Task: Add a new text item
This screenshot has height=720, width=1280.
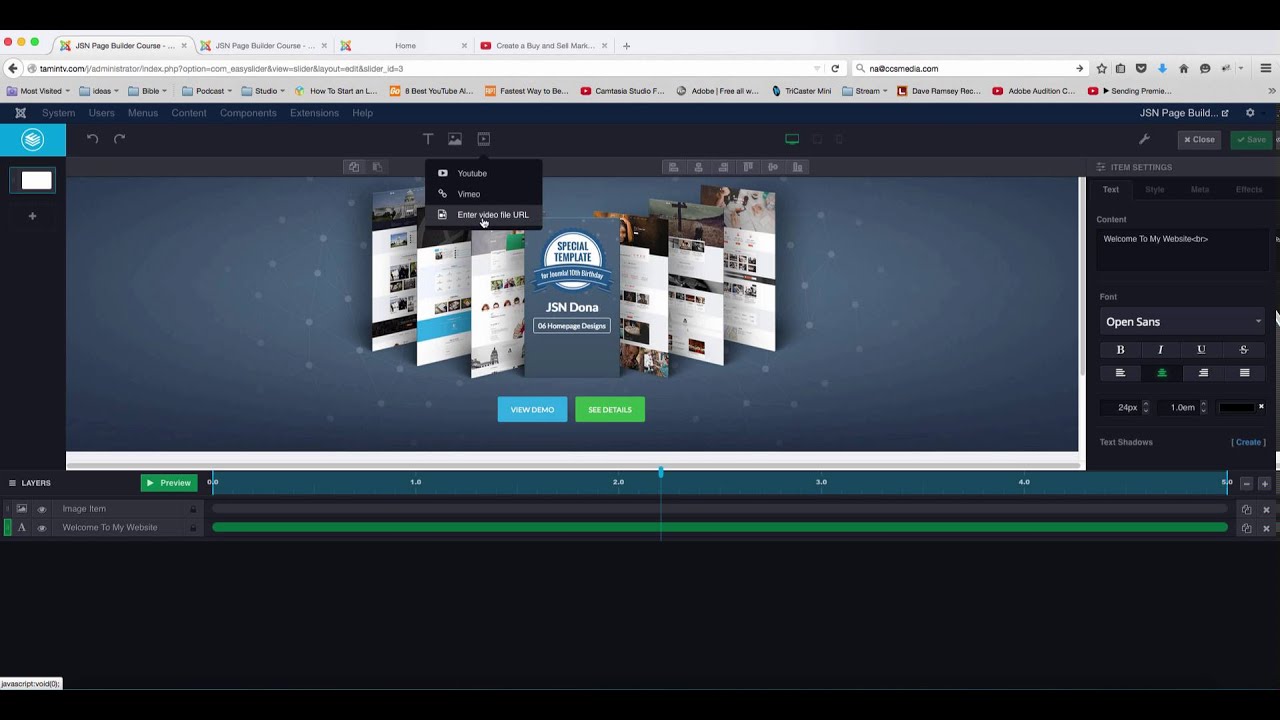Action: point(428,139)
